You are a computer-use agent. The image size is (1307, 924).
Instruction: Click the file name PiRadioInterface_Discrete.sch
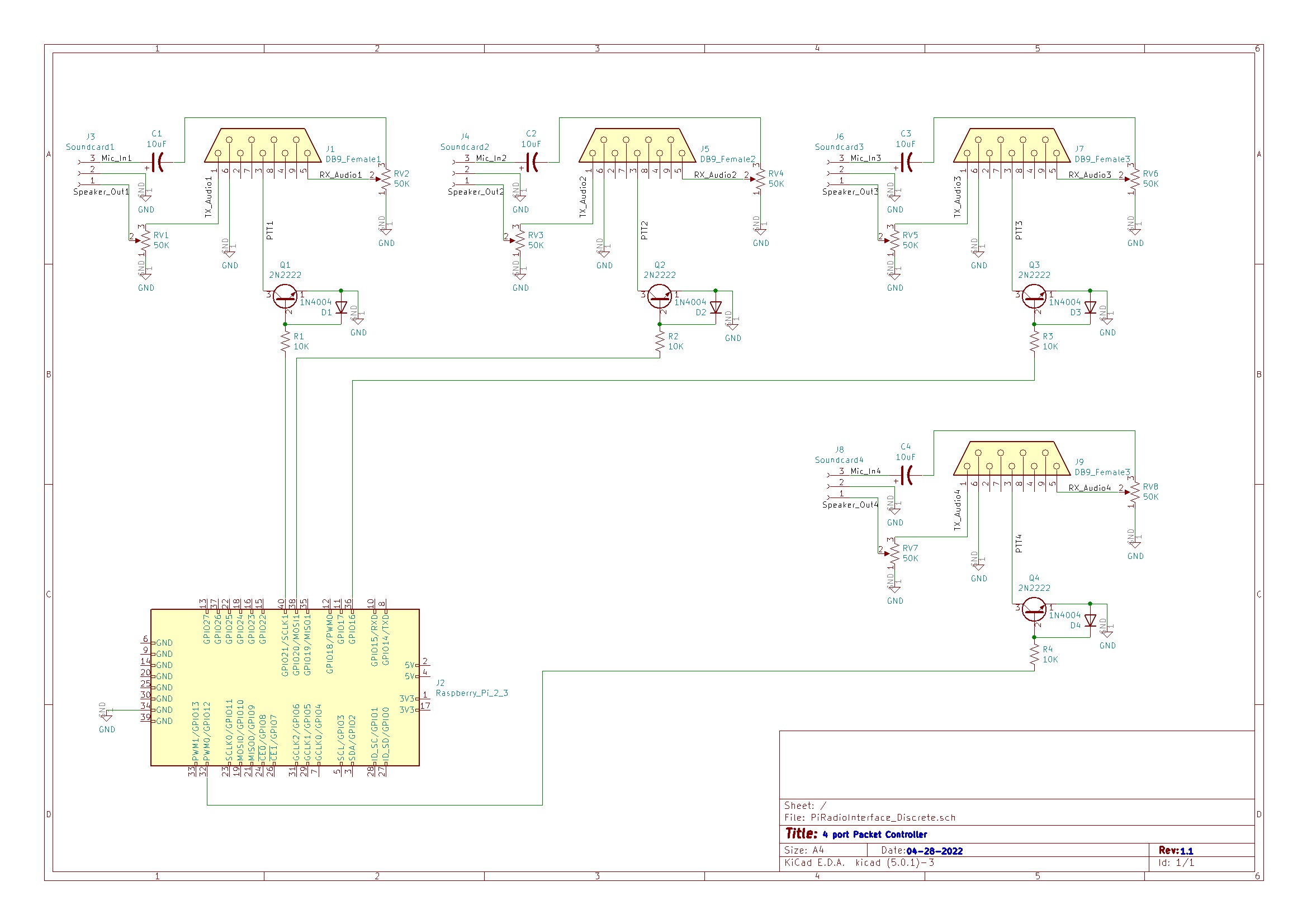click(883, 818)
